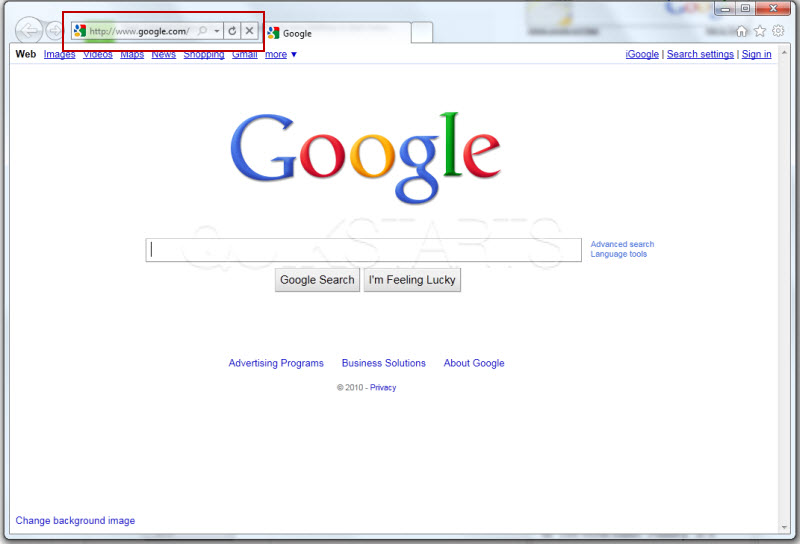Open the Tools gear icon
The image size is (800, 544).
pos(778,31)
